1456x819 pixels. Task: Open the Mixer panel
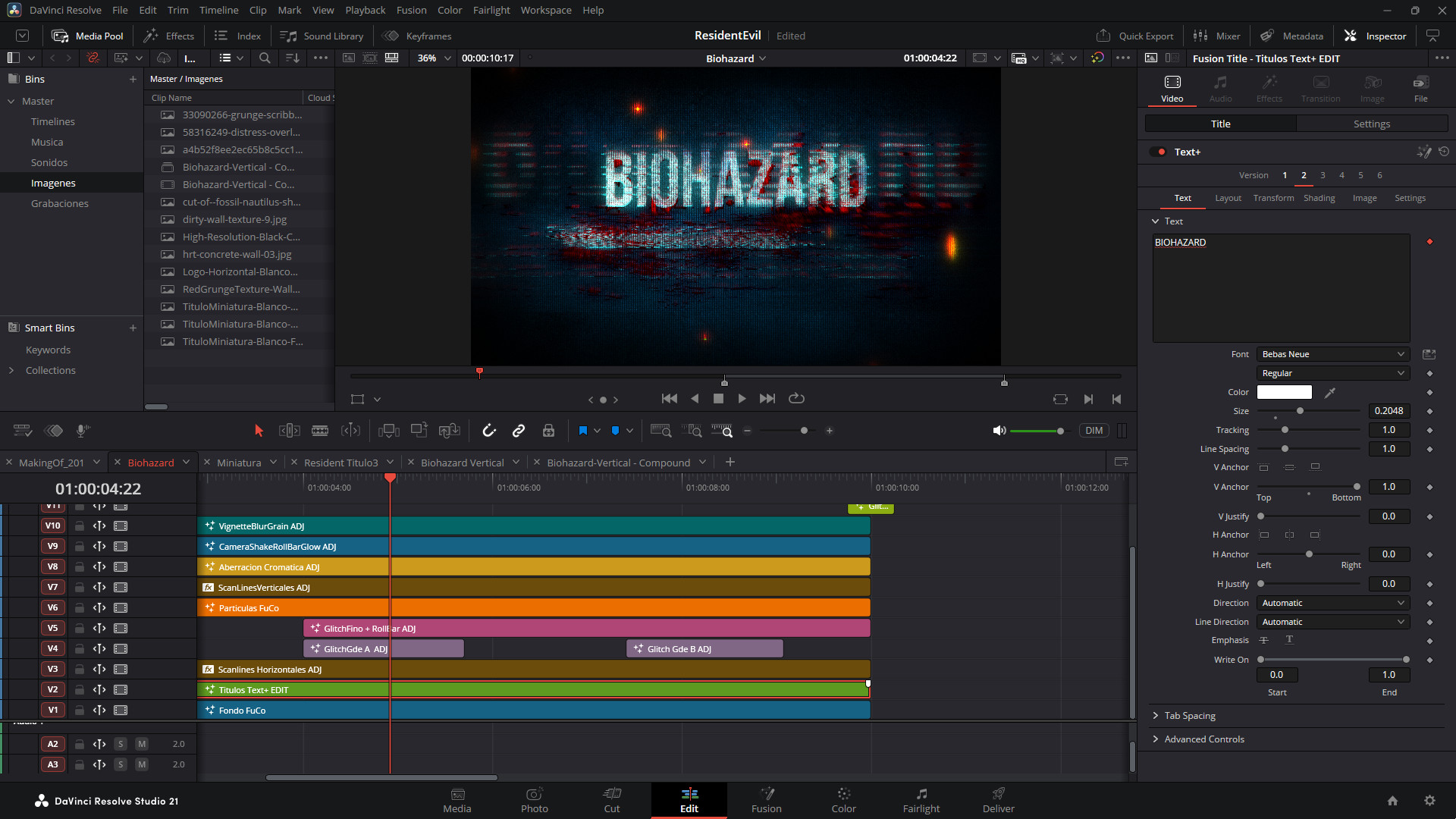click(x=1216, y=36)
